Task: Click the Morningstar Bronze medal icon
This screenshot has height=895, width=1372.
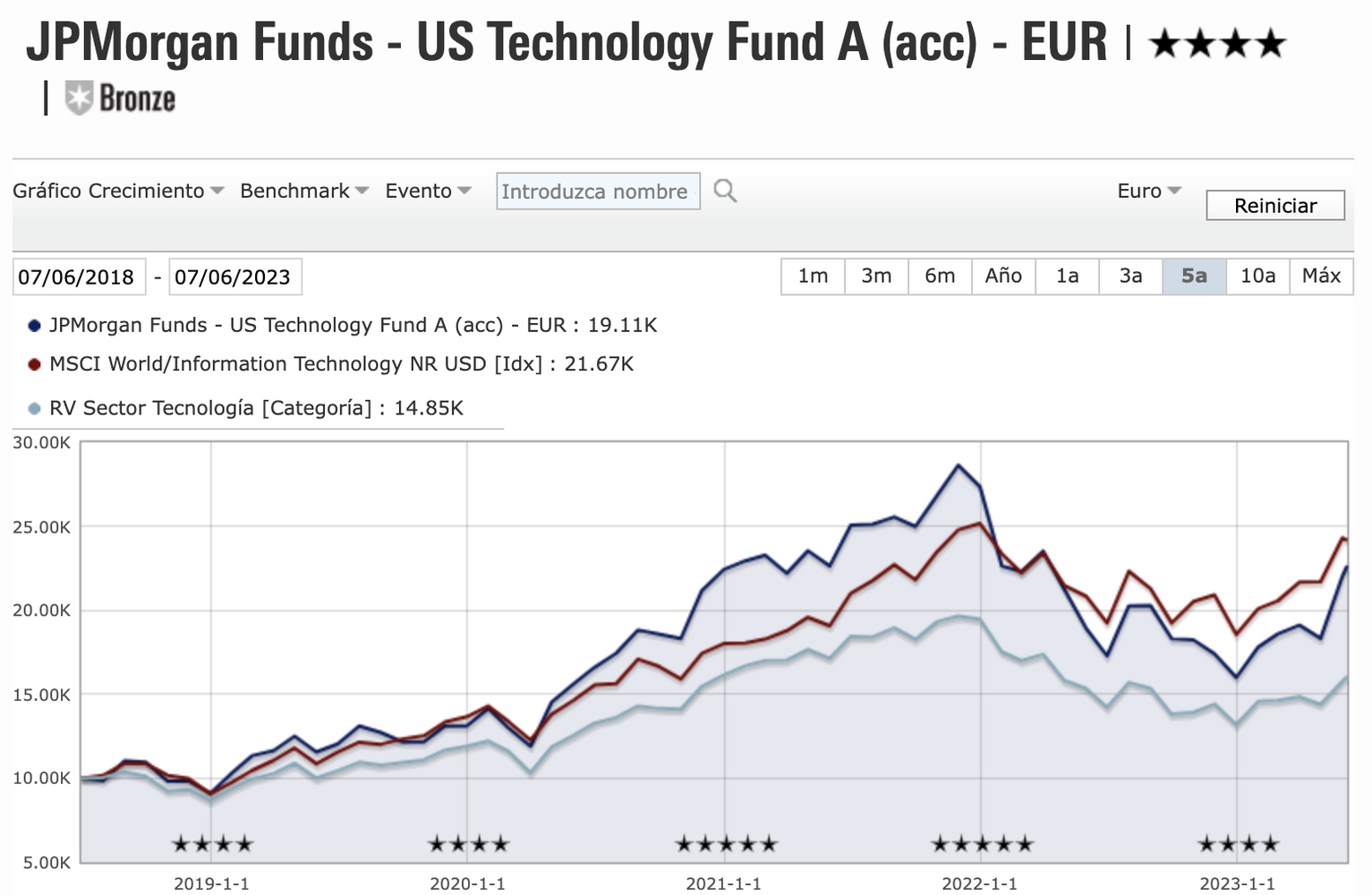Action: pos(79,98)
